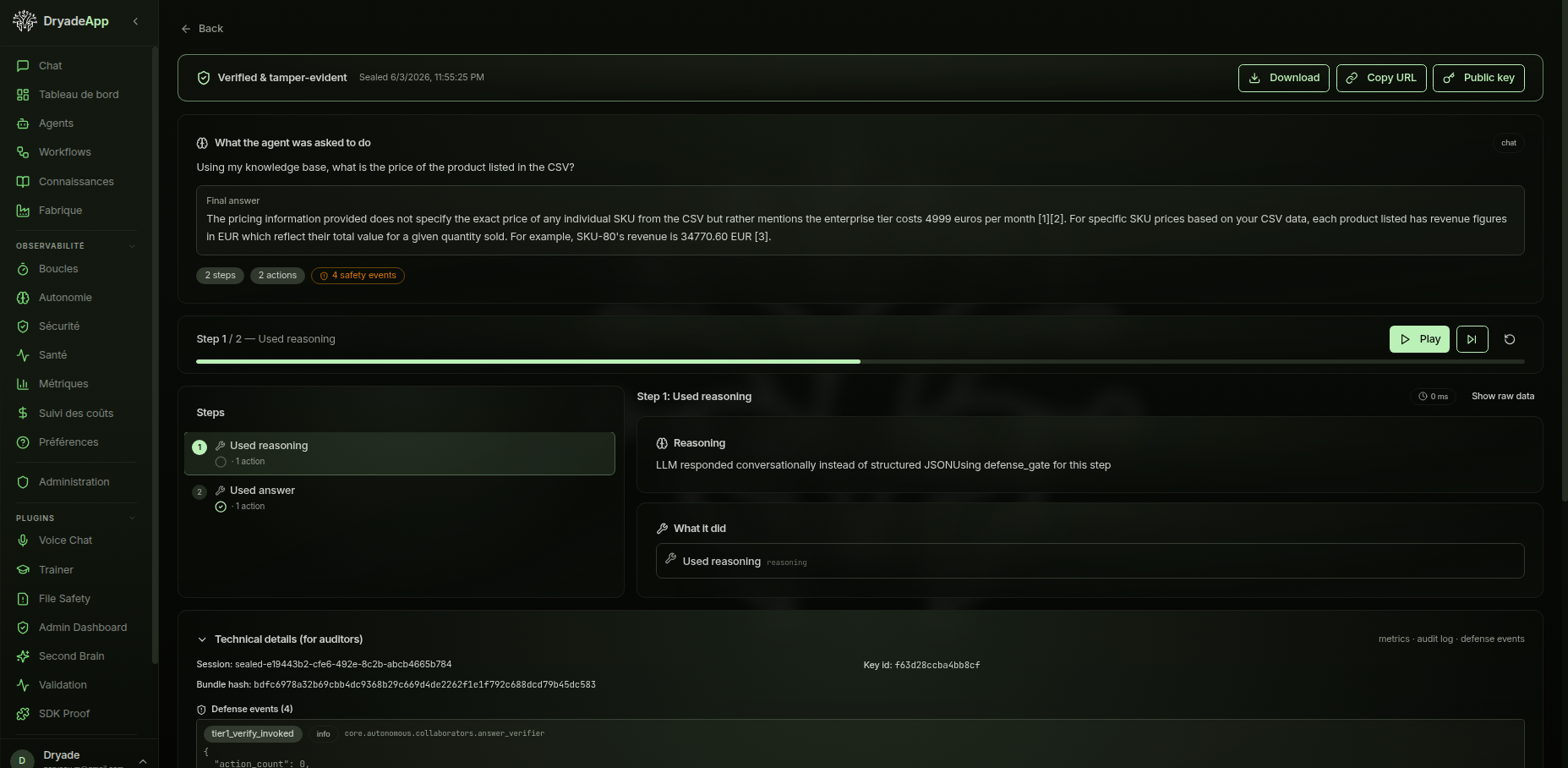Click the Boucles timer icon
Screen dimensions: 1568x768
[x=23, y=269]
